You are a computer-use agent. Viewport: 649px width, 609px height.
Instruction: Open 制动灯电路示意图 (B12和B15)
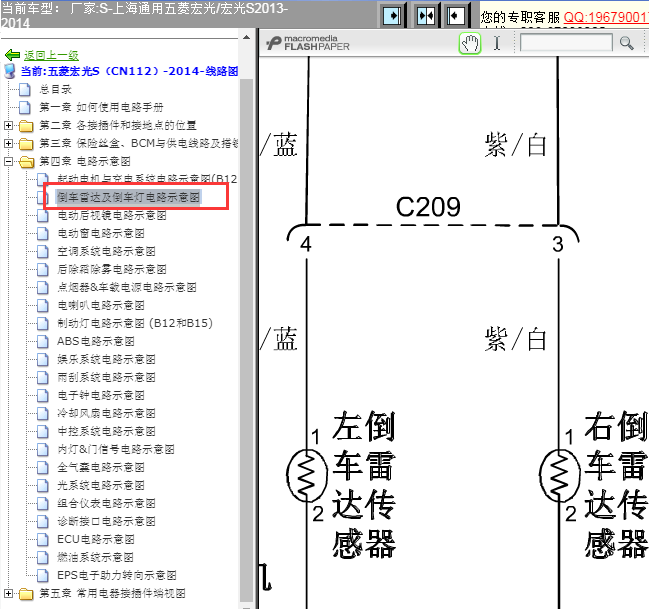tap(135, 323)
